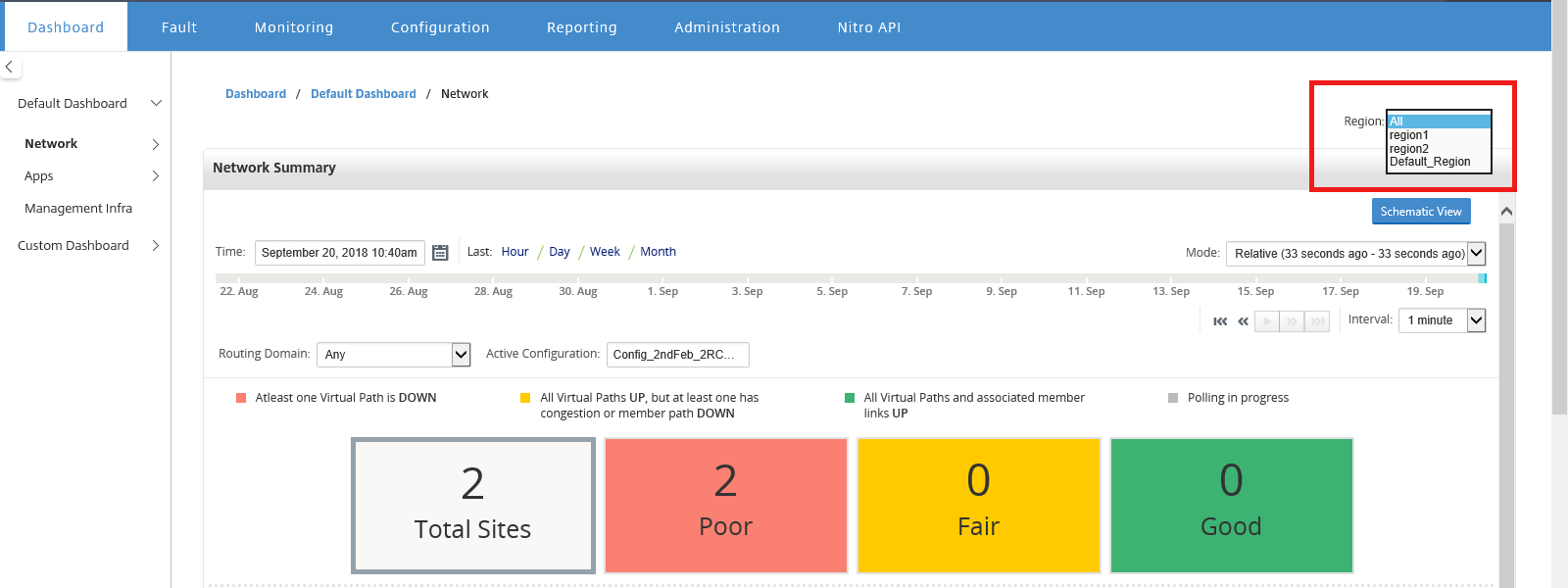This screenshot has width=1568, height=588.
Task: Expand Custom Dashboard chevron
Action: click(x=156, y=246)
